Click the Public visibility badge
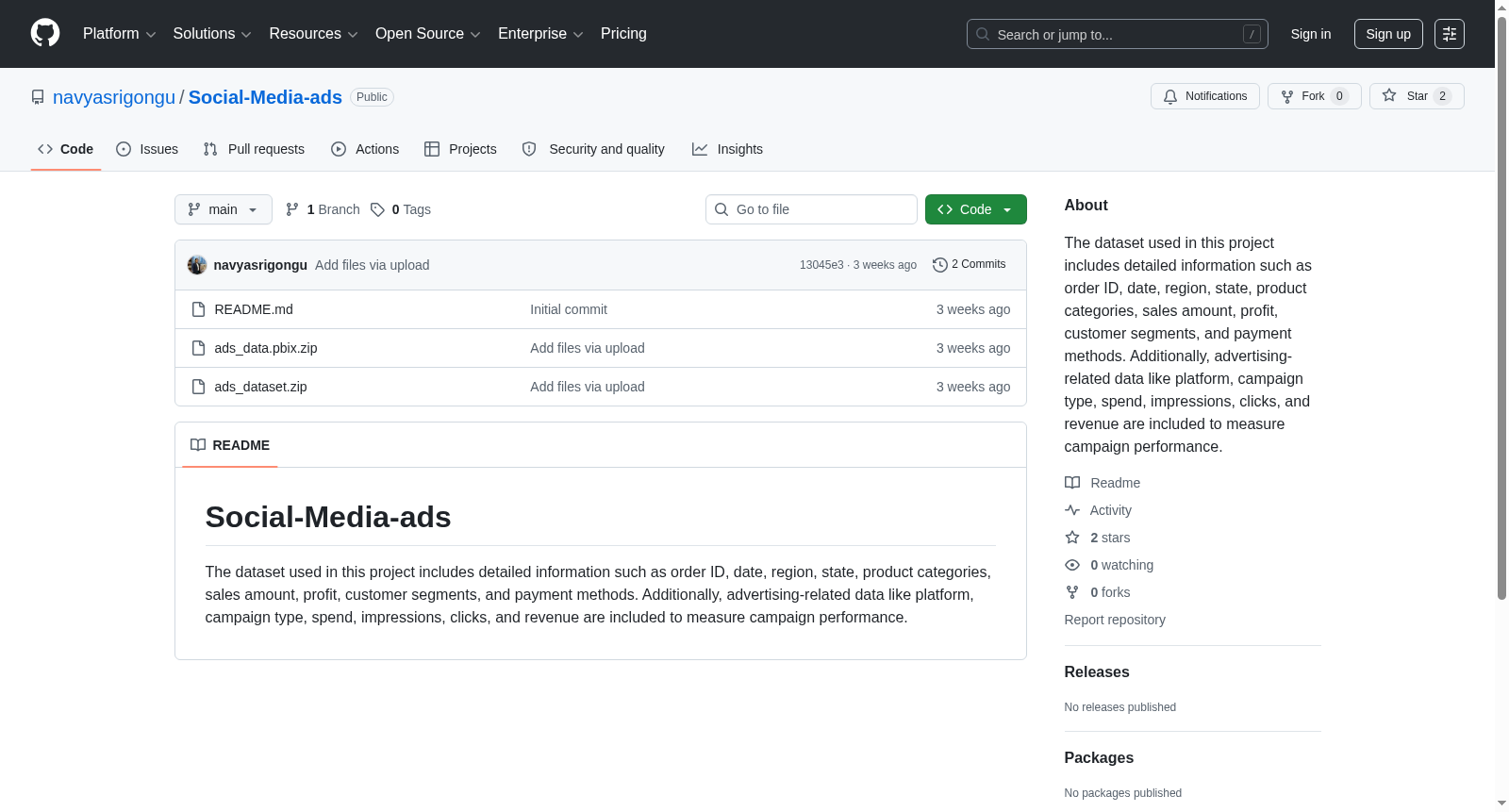 (x=372, y=97)
